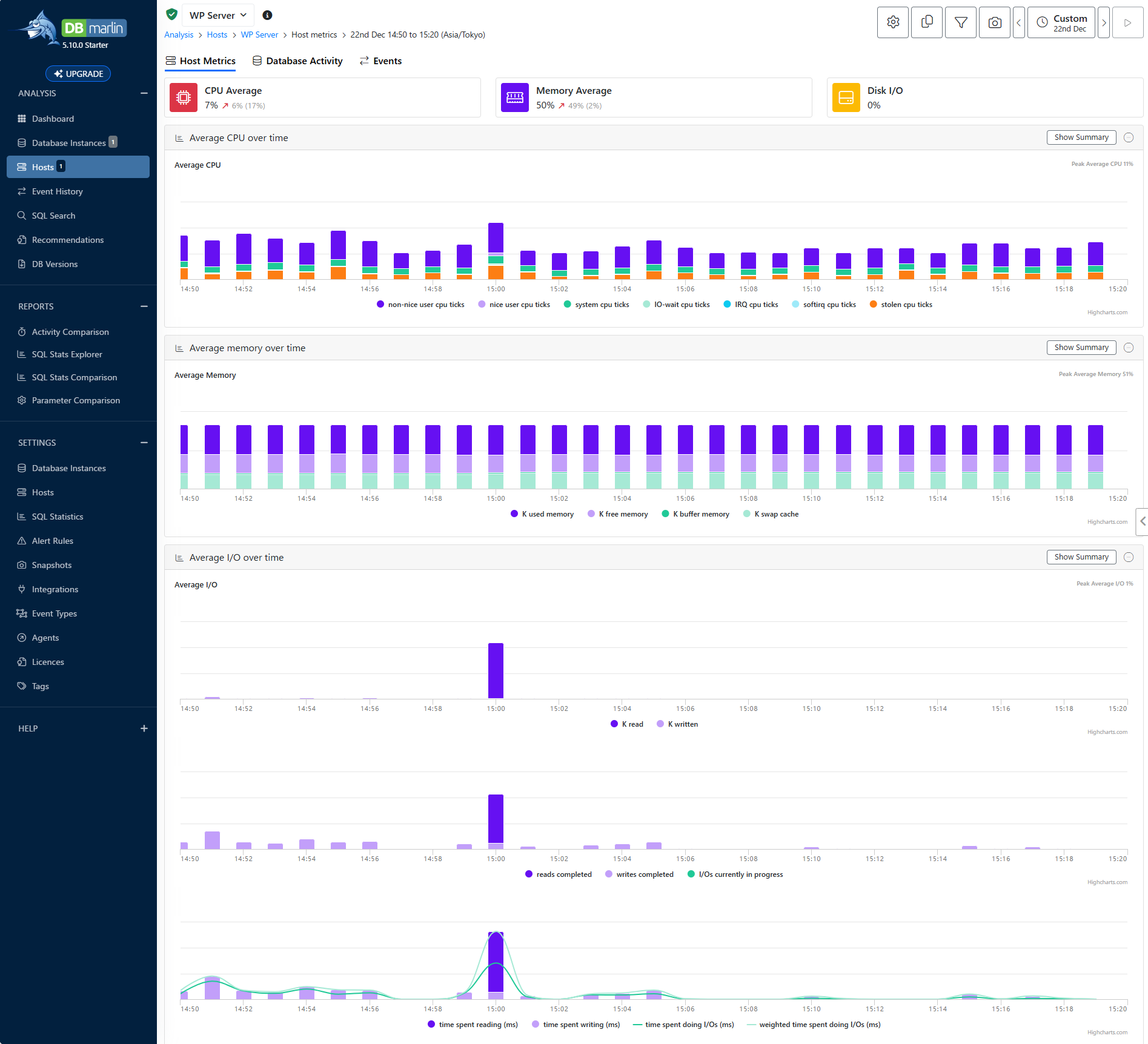Go to previous time range arrow
The width and height of the screenshot is (1148, 1044).
coord(1018,22)
